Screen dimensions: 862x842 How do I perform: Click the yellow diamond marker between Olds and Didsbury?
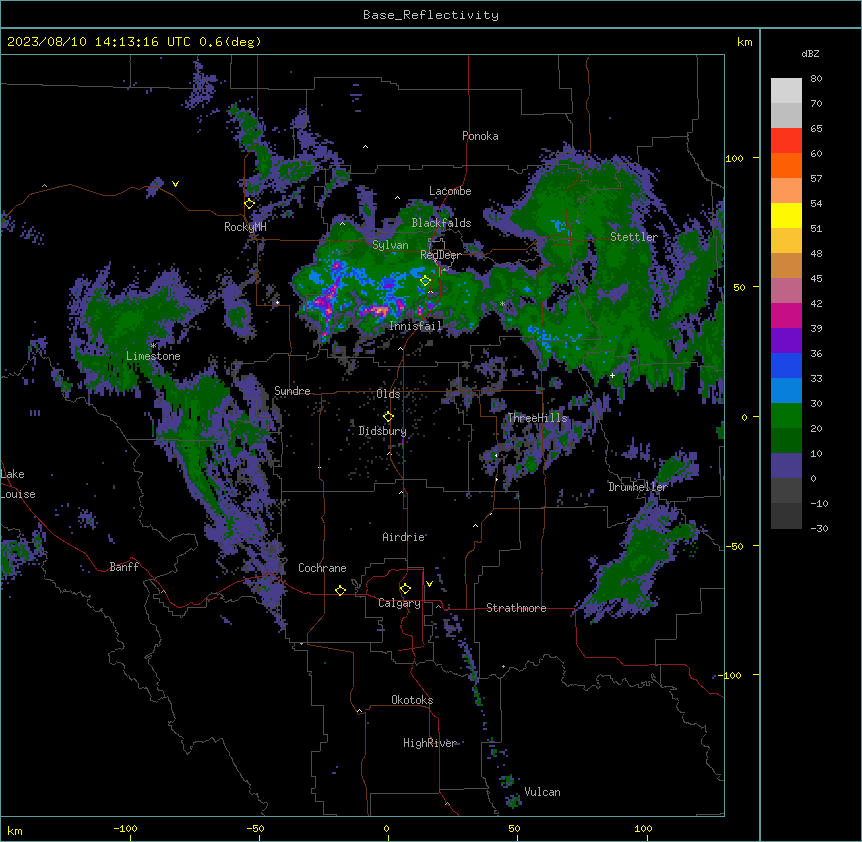coord(389,416)
